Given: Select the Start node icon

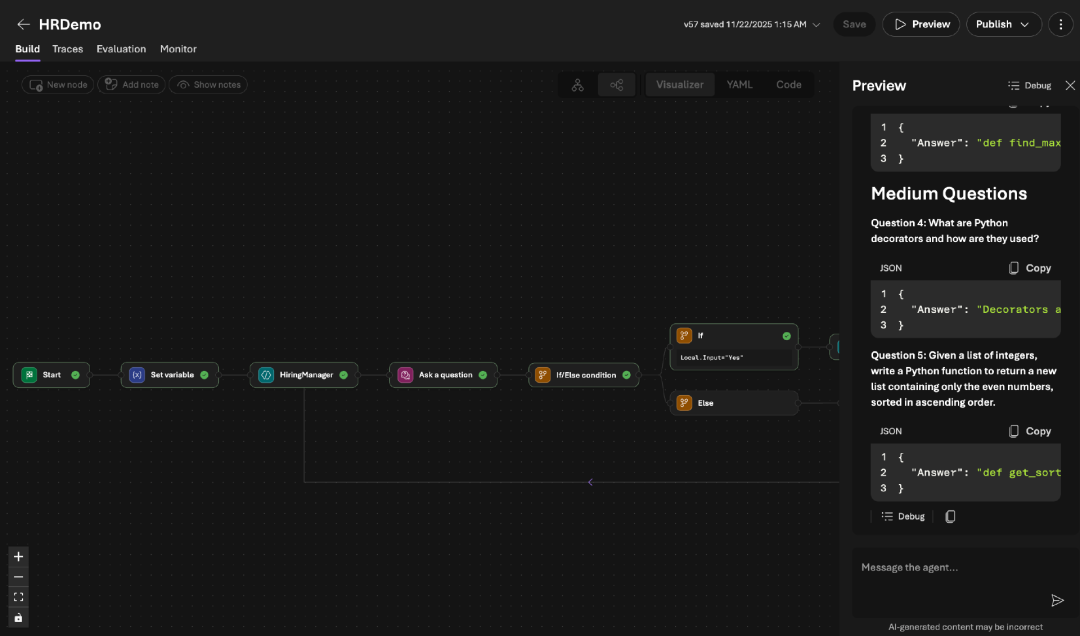Looking at the screenshot, I should 29,375.
